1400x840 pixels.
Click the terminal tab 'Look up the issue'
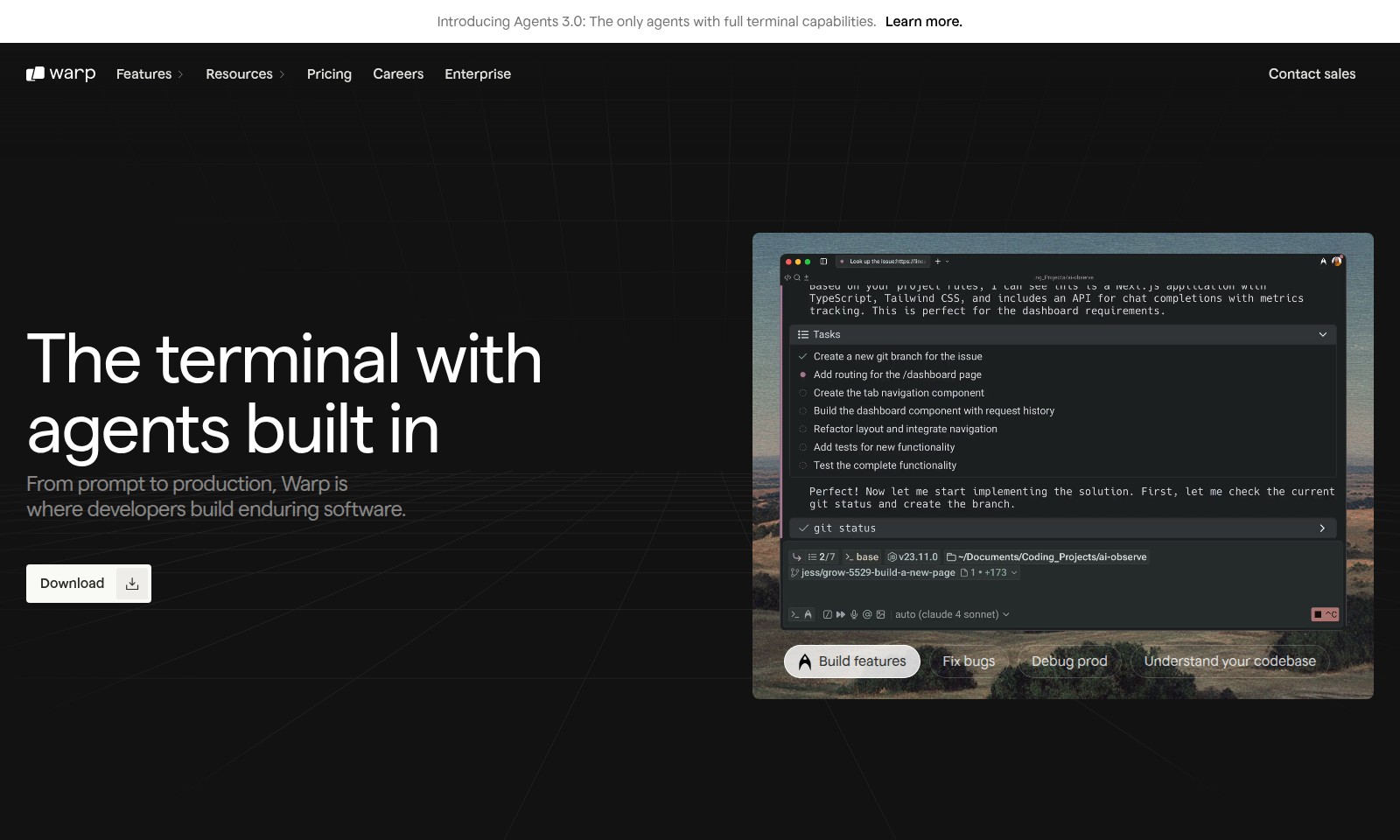pyautogui.click(x=883, y=262)
